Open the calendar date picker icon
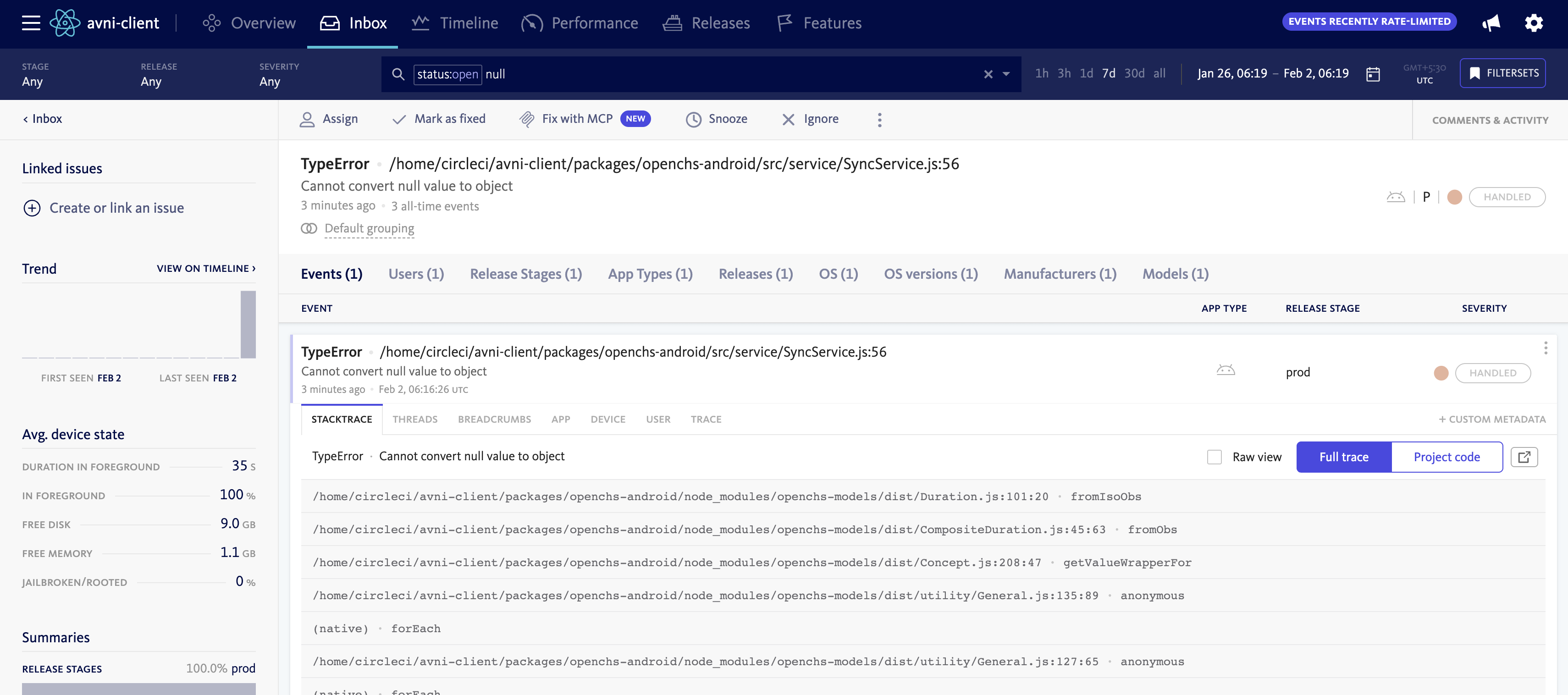 coord(1373,74)
